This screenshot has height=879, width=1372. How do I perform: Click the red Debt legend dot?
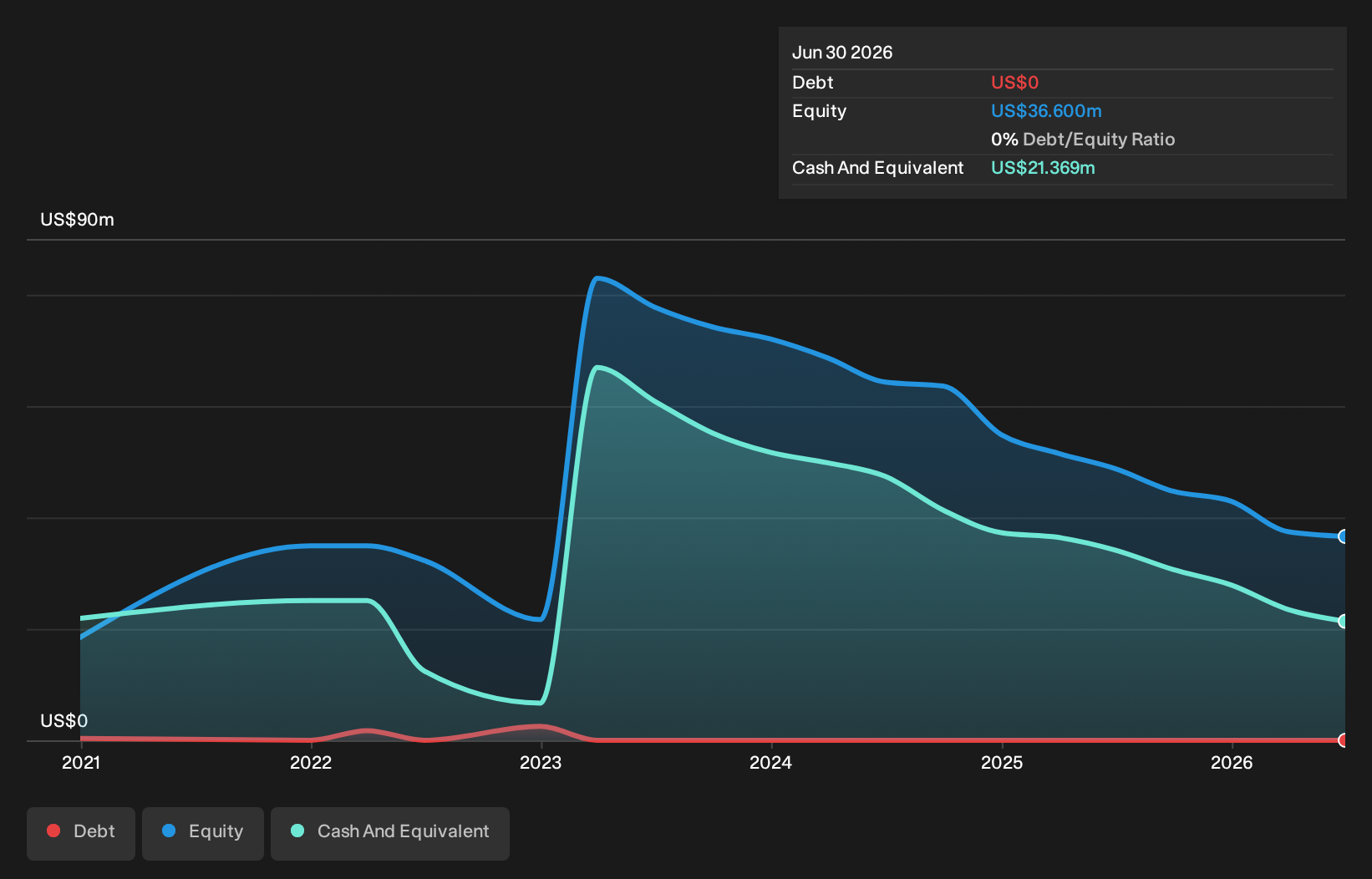click(53, 831)
